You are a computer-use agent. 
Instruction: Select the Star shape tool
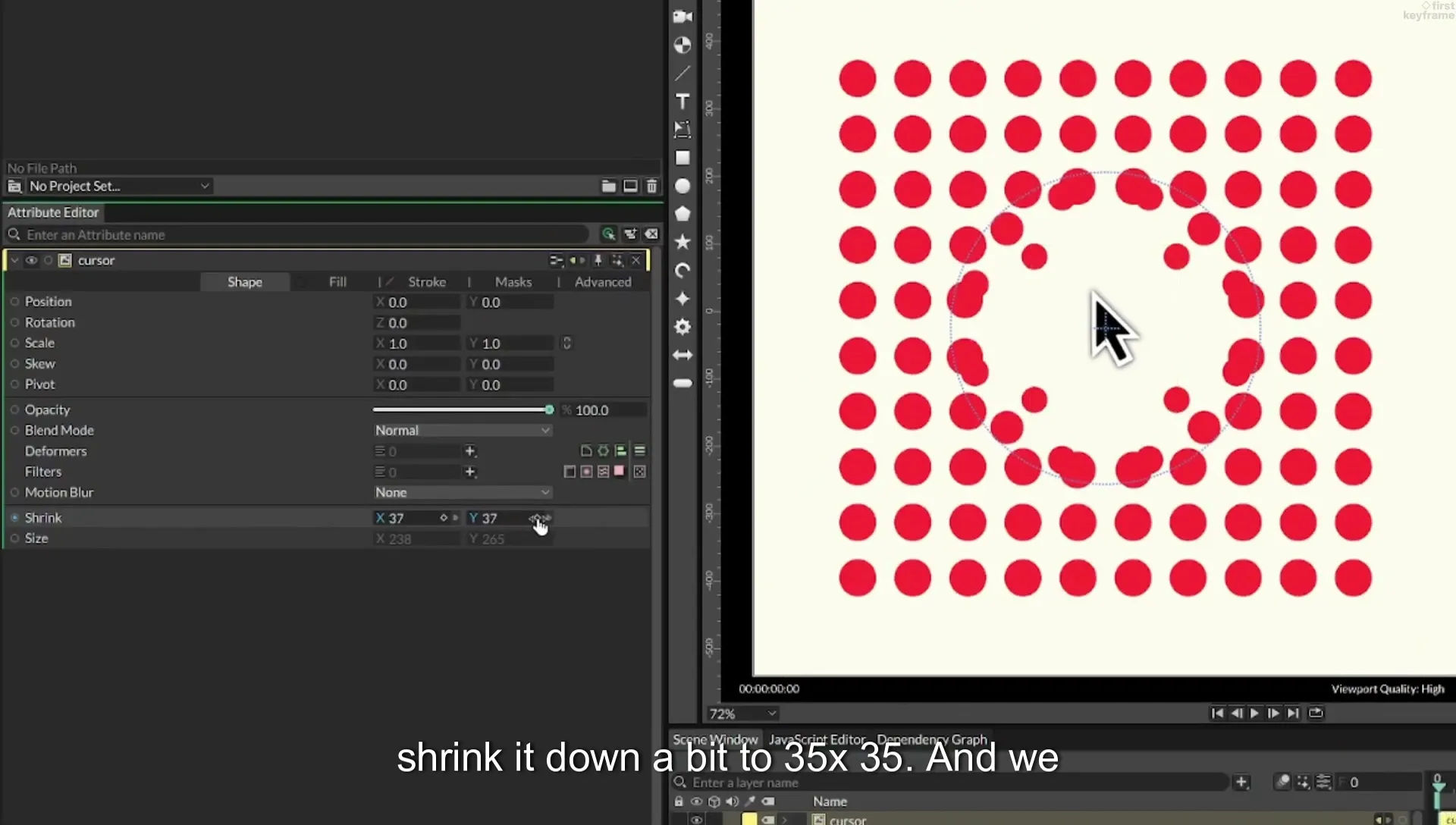pos(682,242)
